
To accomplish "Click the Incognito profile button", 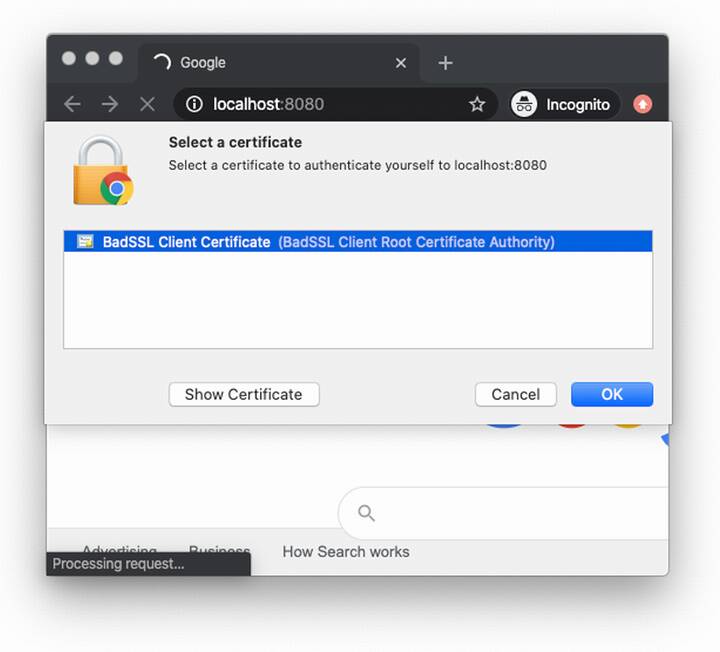I will point(564,104).
